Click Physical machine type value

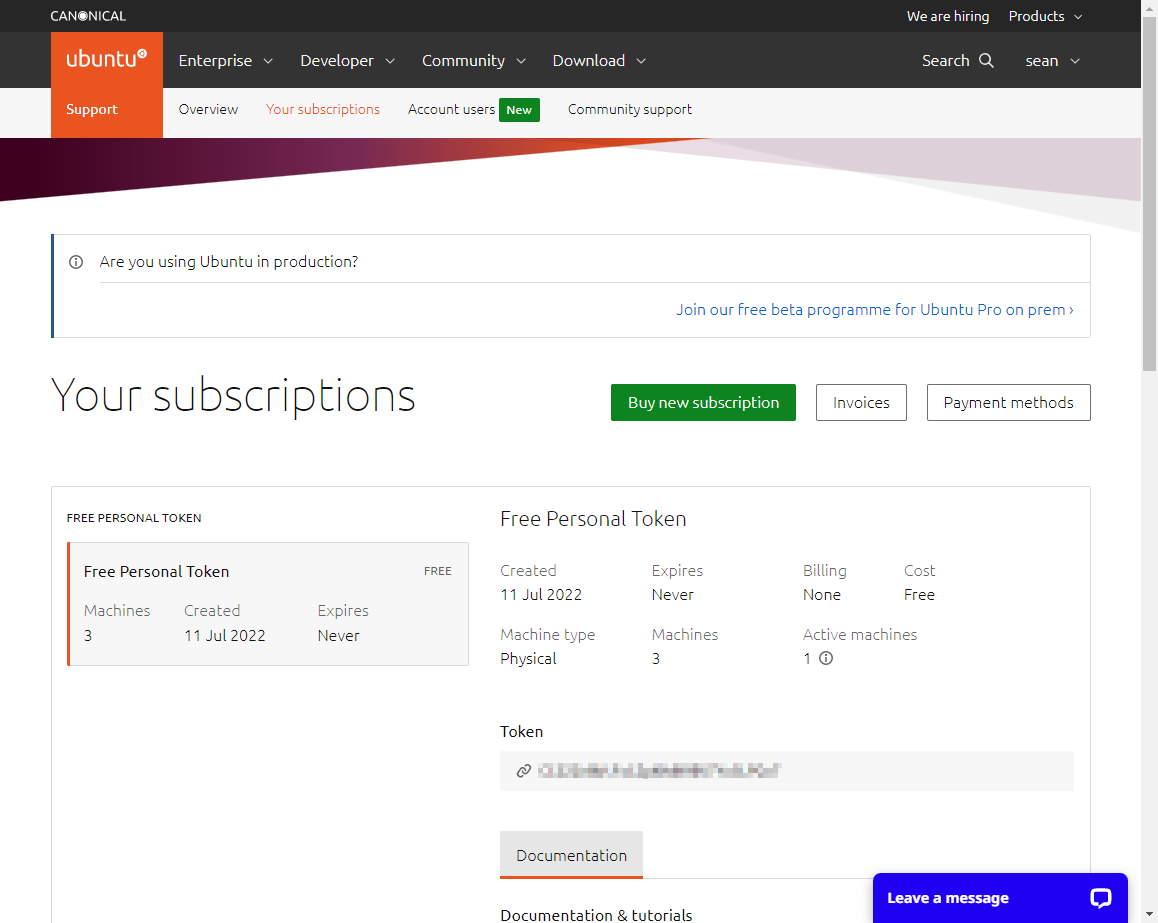[x=528, y=659]
